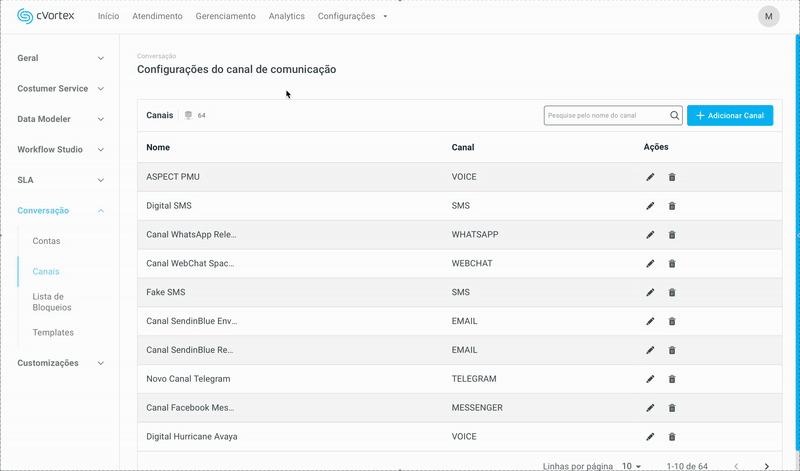The image size is (800, 471).
Task: Open the user avatar M menu
Action: tap(768, 16)
